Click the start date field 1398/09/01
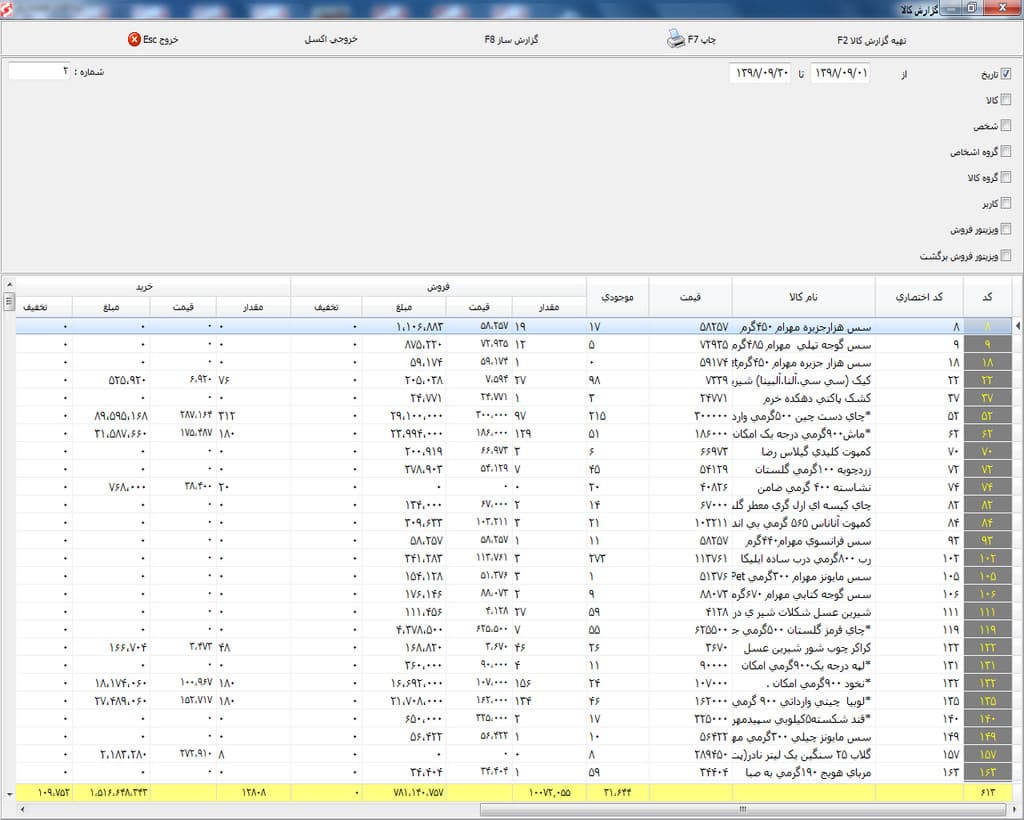 [x=839, y=74]
